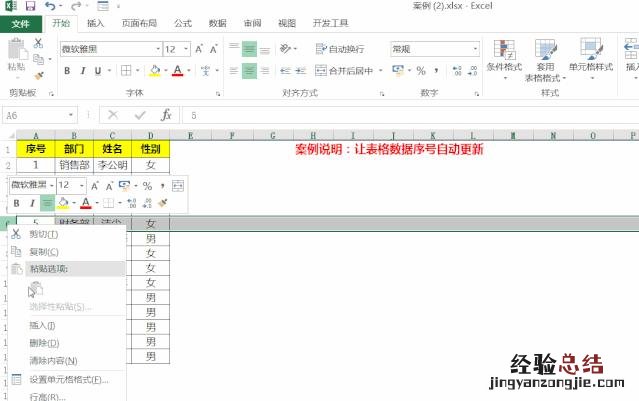Decrease decimal places in ribbon number group

pyautogui.click(x=472, y=71)
